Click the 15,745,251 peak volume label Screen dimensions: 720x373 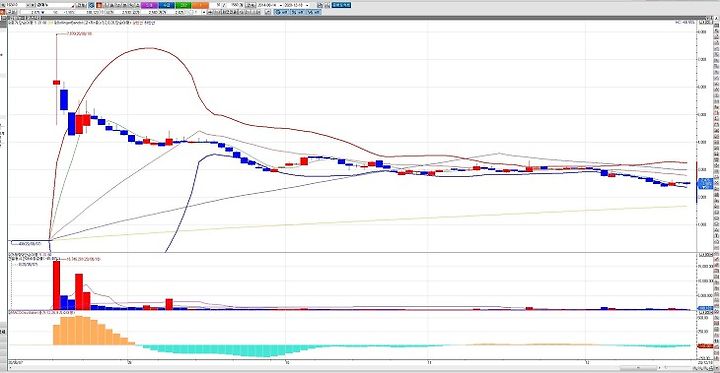coord(83,260)
